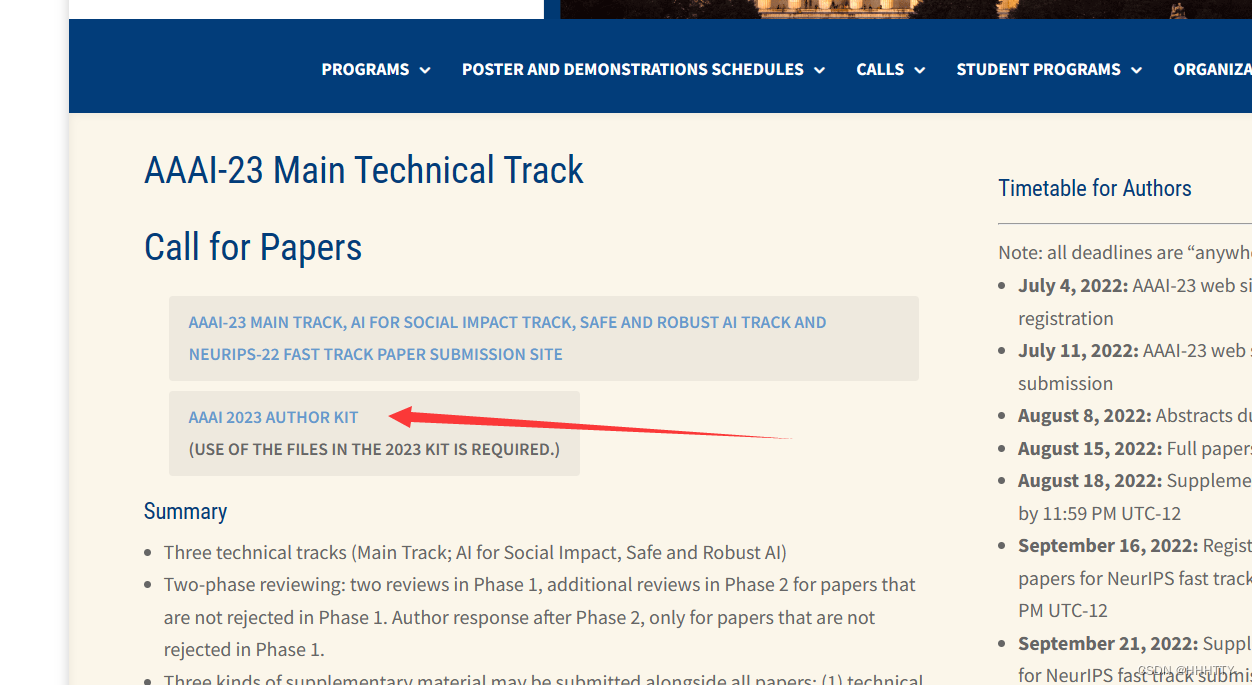Select the 'July 4, 2022:' timetable entry
Image resolution: width=1252 pixels, height=685 pixels.
tap(1135, 302)
